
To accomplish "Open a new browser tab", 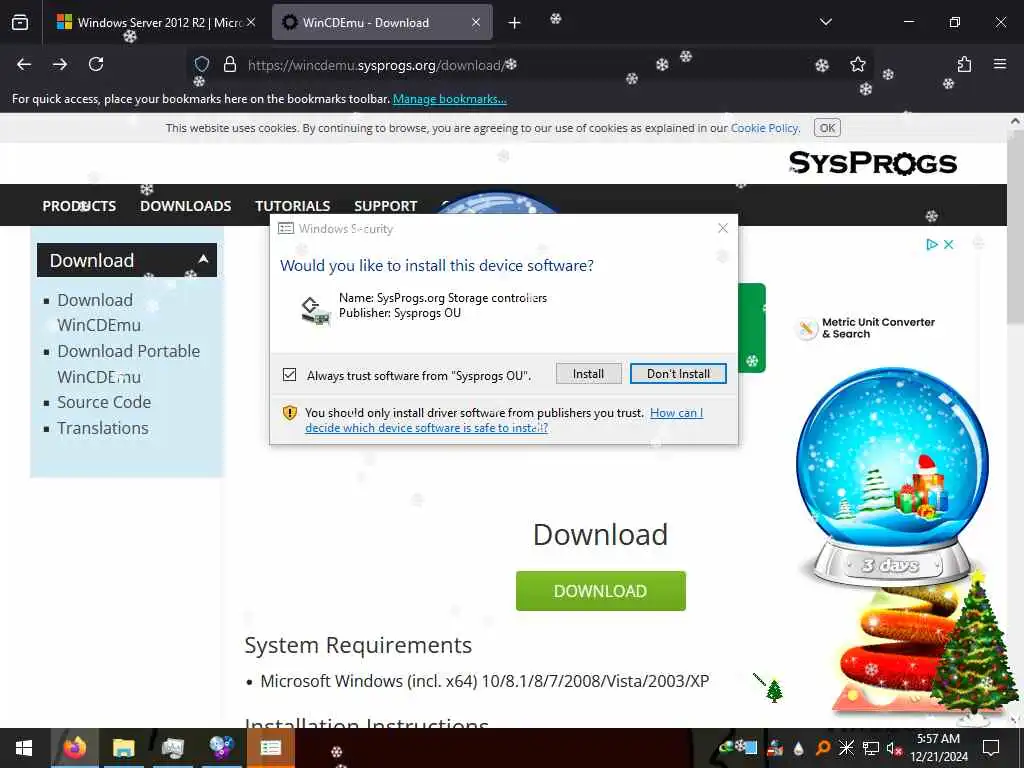I will pyautogui.click(x=515, y=23).
